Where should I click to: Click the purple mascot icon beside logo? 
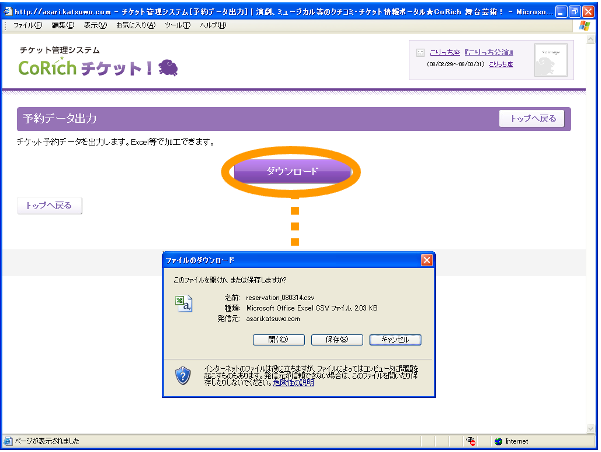point(168,67)
